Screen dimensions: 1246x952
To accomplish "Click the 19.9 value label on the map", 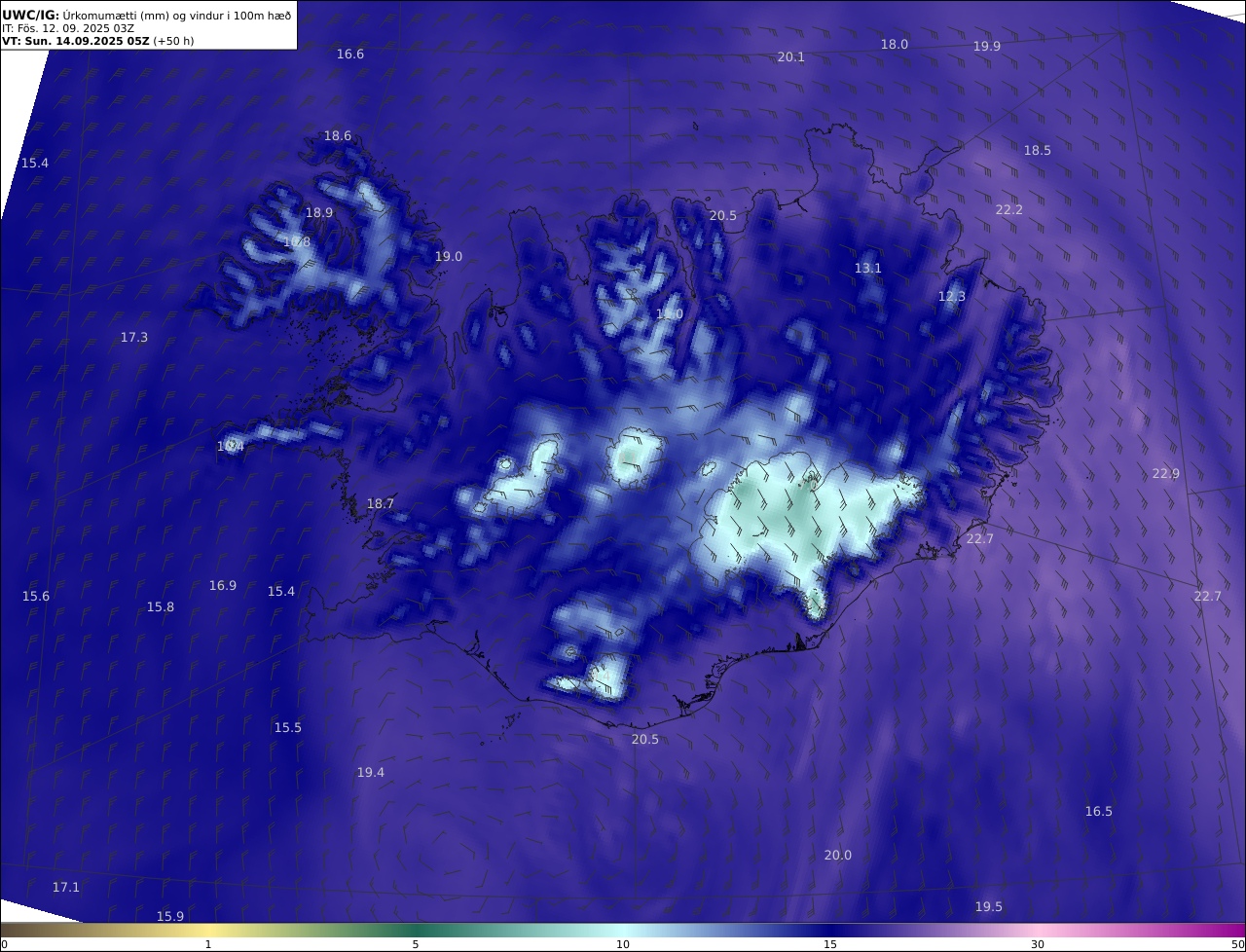I will point(987,47).
